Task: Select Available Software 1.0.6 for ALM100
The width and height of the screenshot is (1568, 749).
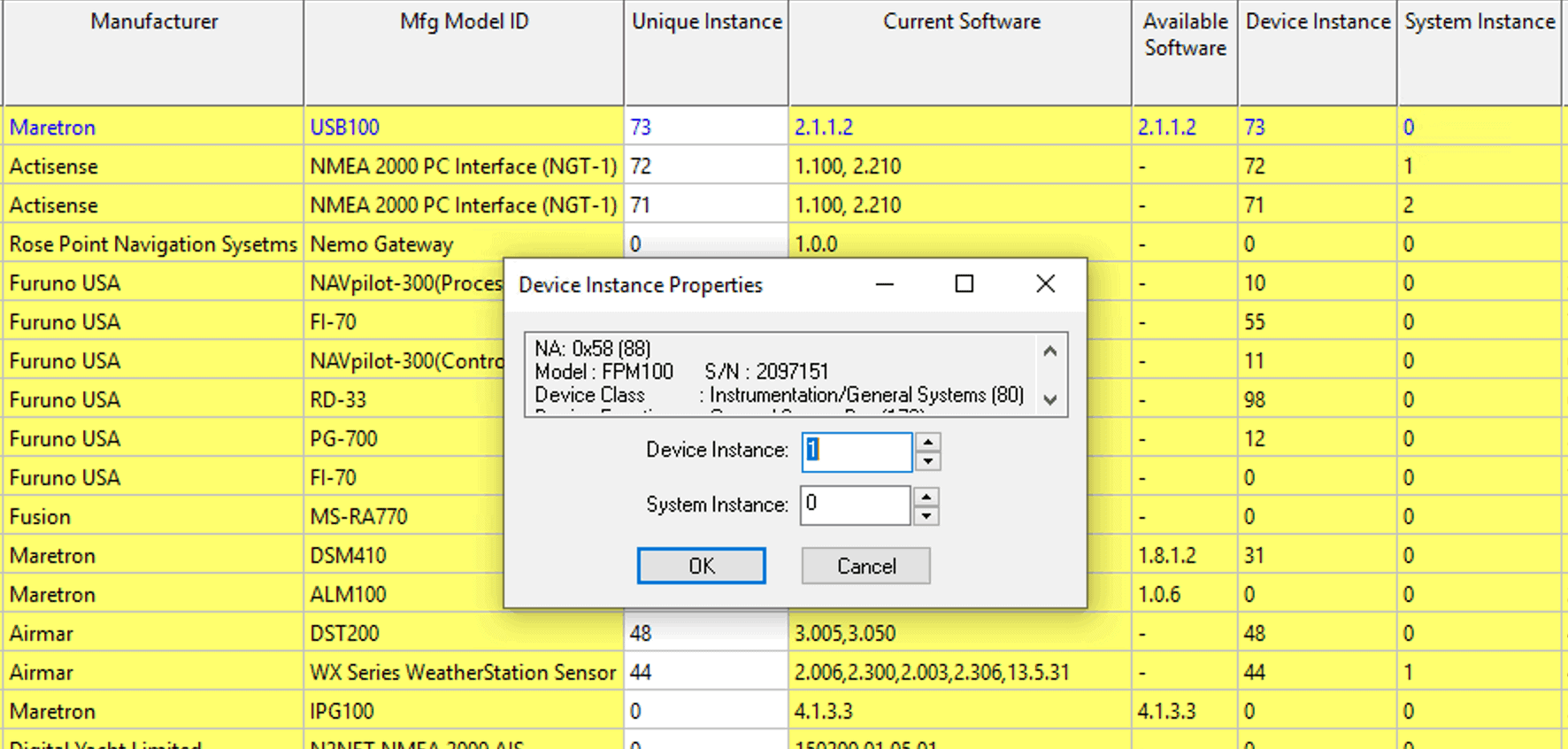Action: point(1185,594)
